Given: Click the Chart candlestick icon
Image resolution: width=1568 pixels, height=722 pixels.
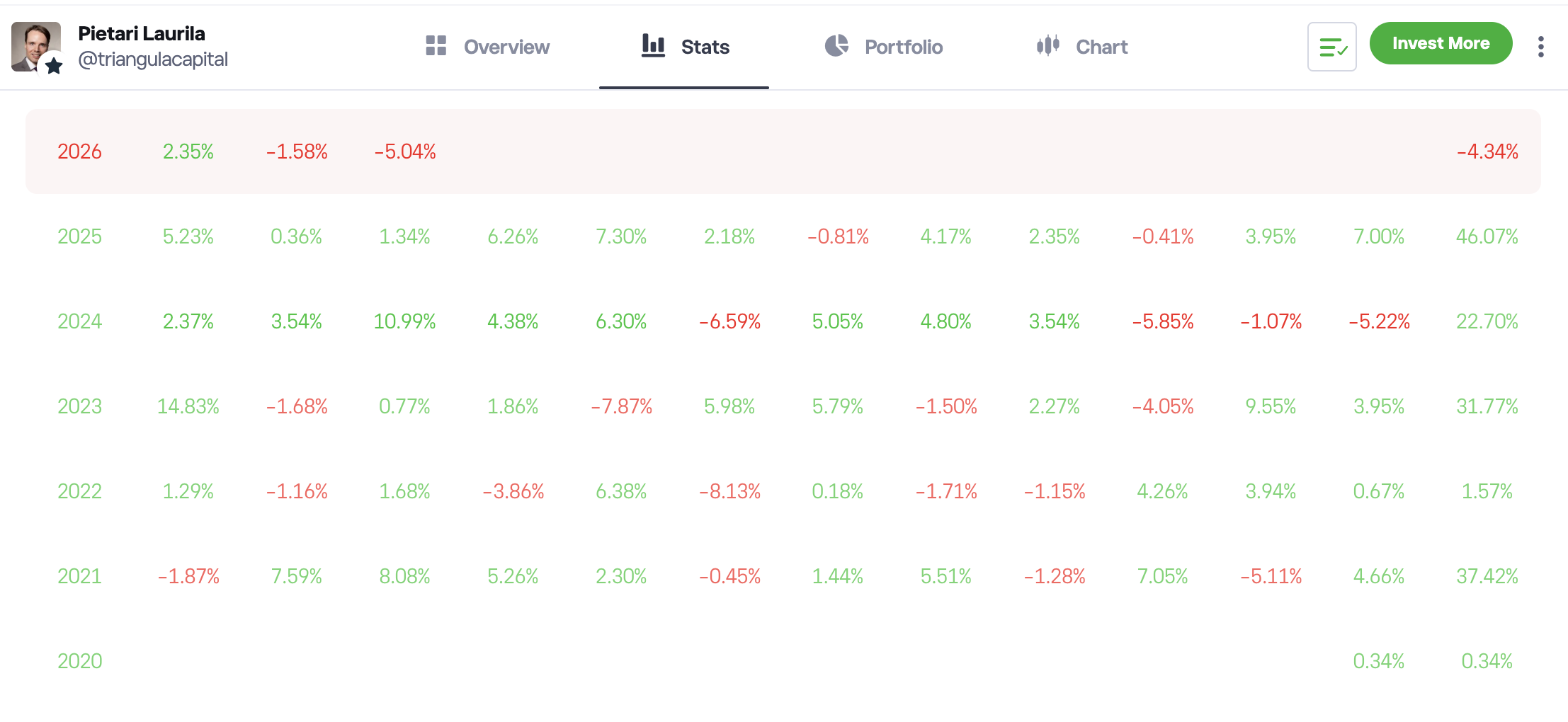Looking at the screenshot, I should click(x=1047, y=46).
